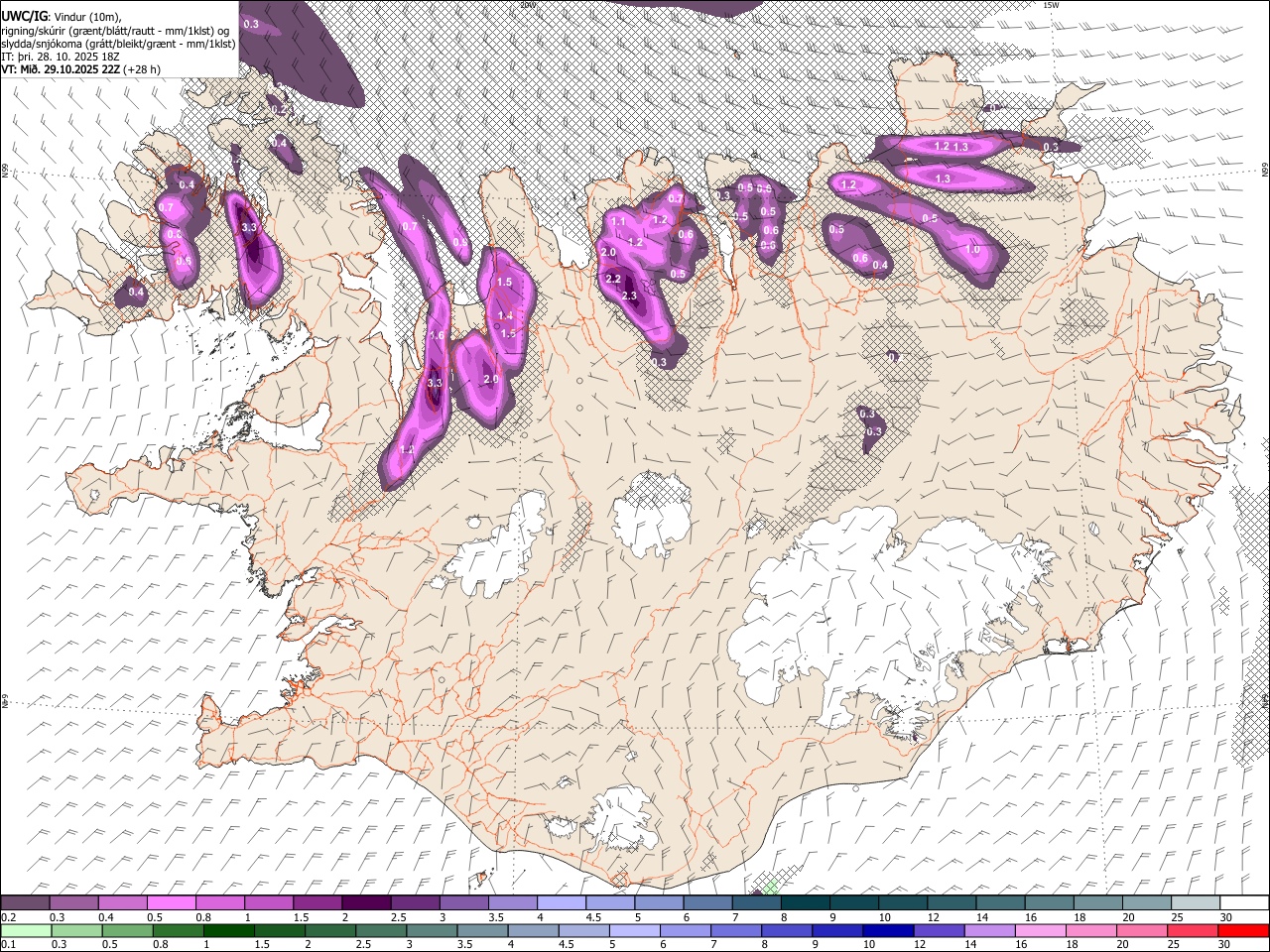
Task: Click the '1.6' snowfall value on the map
Action: (437, 336)
